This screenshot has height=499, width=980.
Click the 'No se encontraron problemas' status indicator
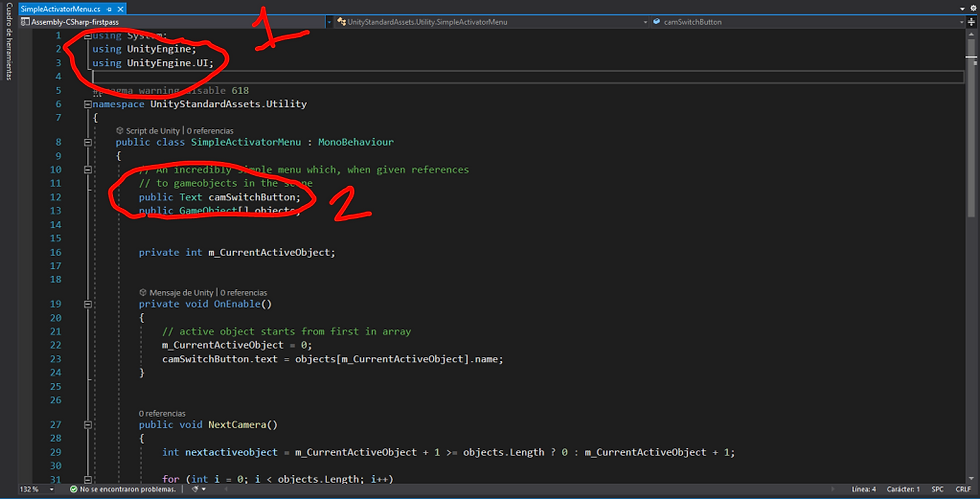122,489
